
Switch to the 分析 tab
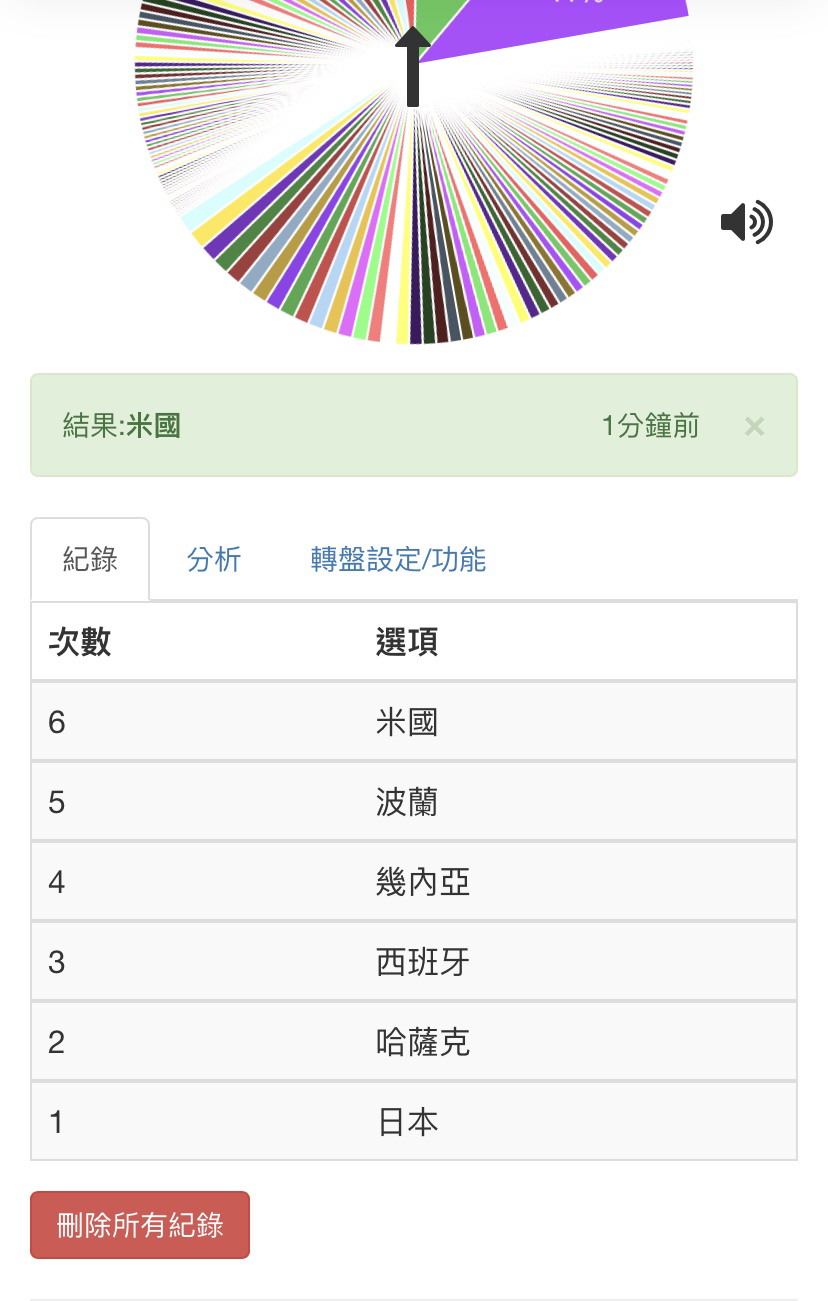click(x=214, y=559)
